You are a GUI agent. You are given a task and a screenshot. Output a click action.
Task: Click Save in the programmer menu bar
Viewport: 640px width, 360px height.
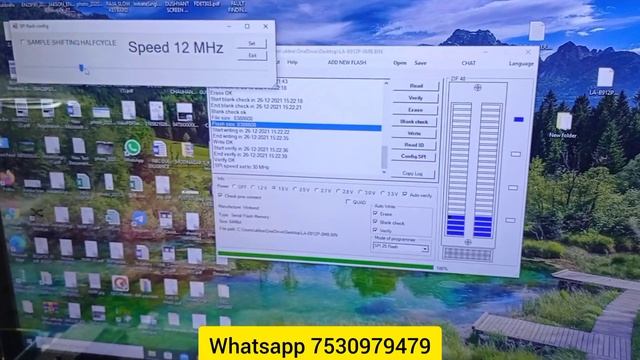(420, 63)
